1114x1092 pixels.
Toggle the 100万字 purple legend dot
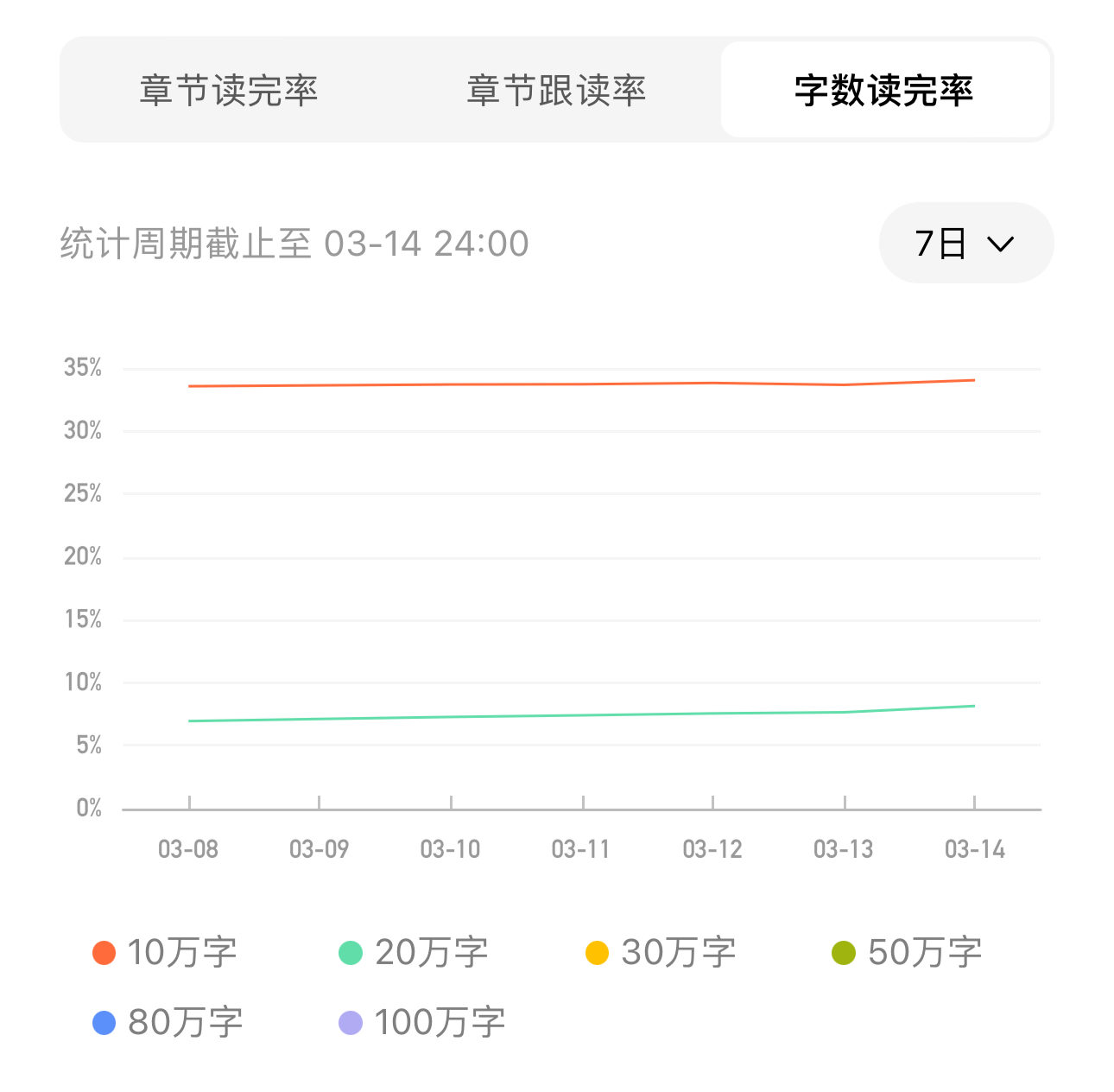click(x=351, y=1023)
